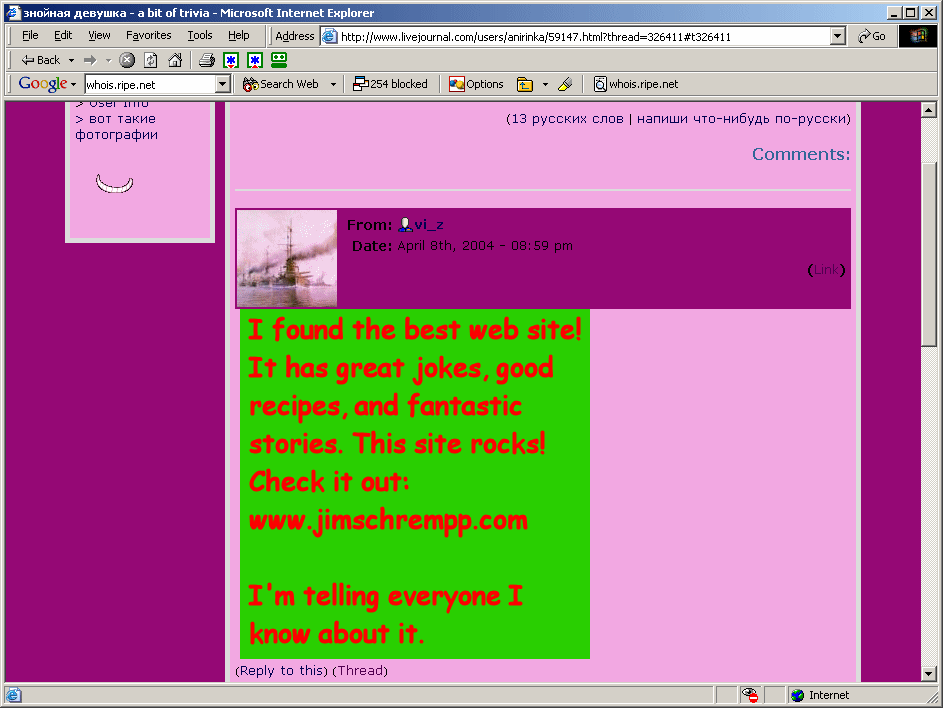Expand the Forward button history dropdown
Image resolution: width=943 pixels, height=708 pixels.
click(x=108, y=60)
